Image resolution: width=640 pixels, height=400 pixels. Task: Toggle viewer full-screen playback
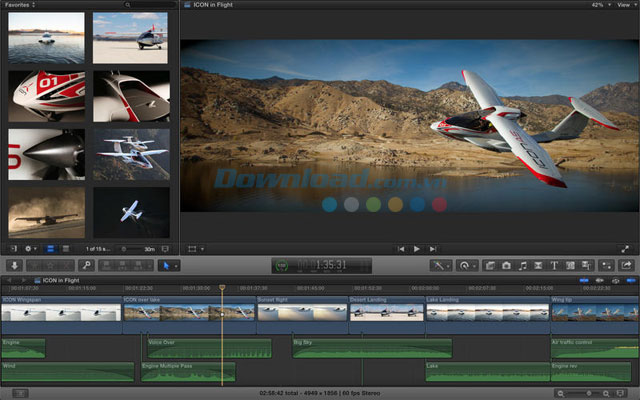click(626, 248)
